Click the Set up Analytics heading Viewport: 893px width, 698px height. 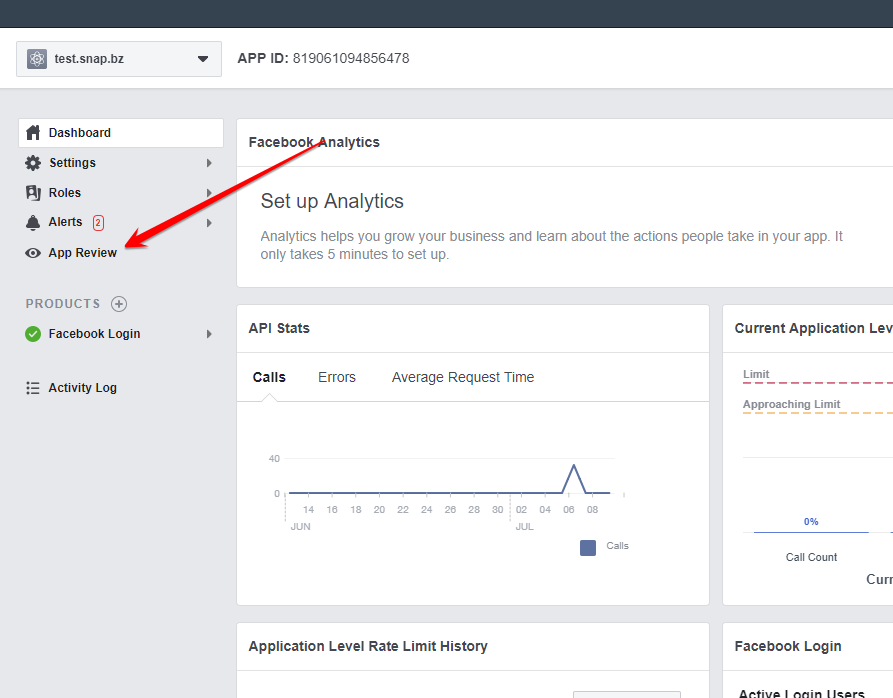pos(332,201)
